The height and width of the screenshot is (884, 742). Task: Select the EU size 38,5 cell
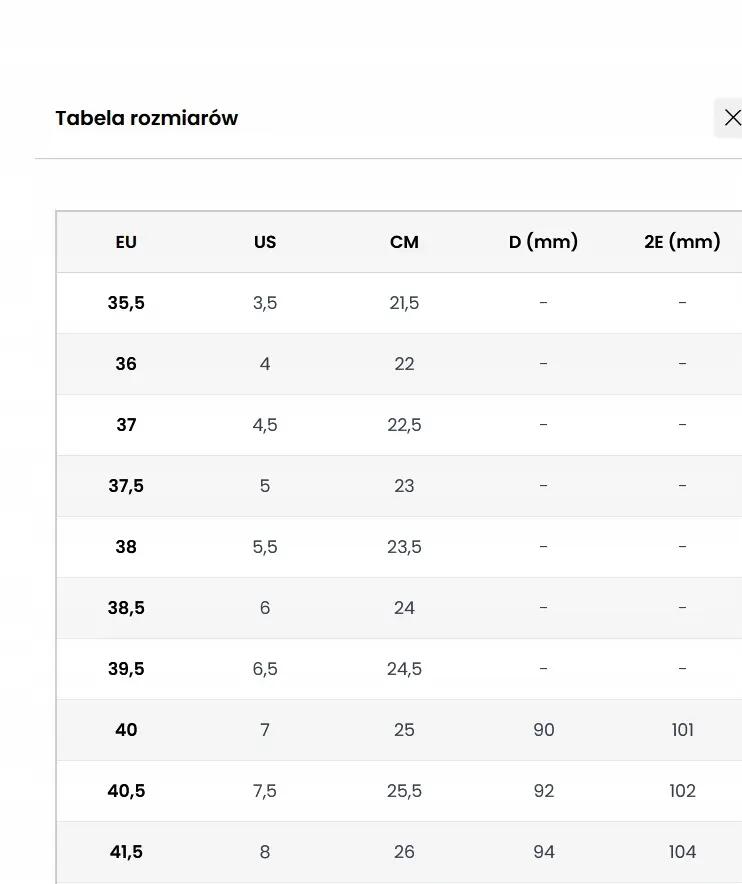point(126,607)
